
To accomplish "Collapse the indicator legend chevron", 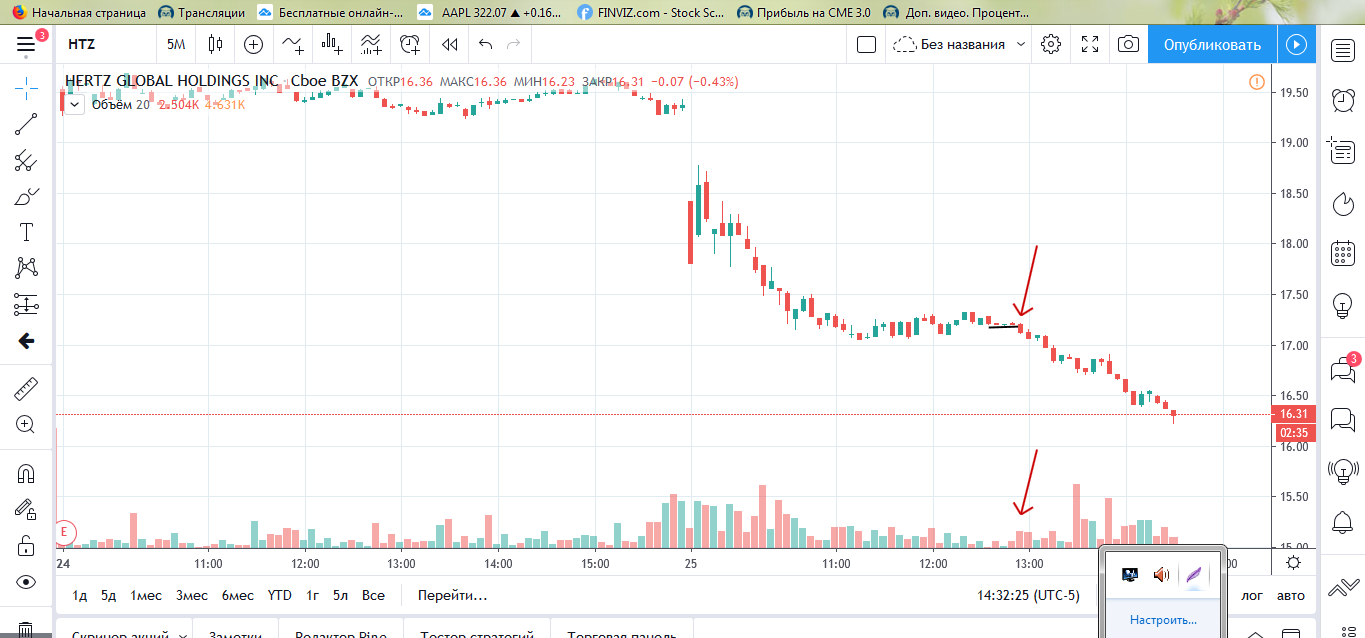I will [76, 104].
